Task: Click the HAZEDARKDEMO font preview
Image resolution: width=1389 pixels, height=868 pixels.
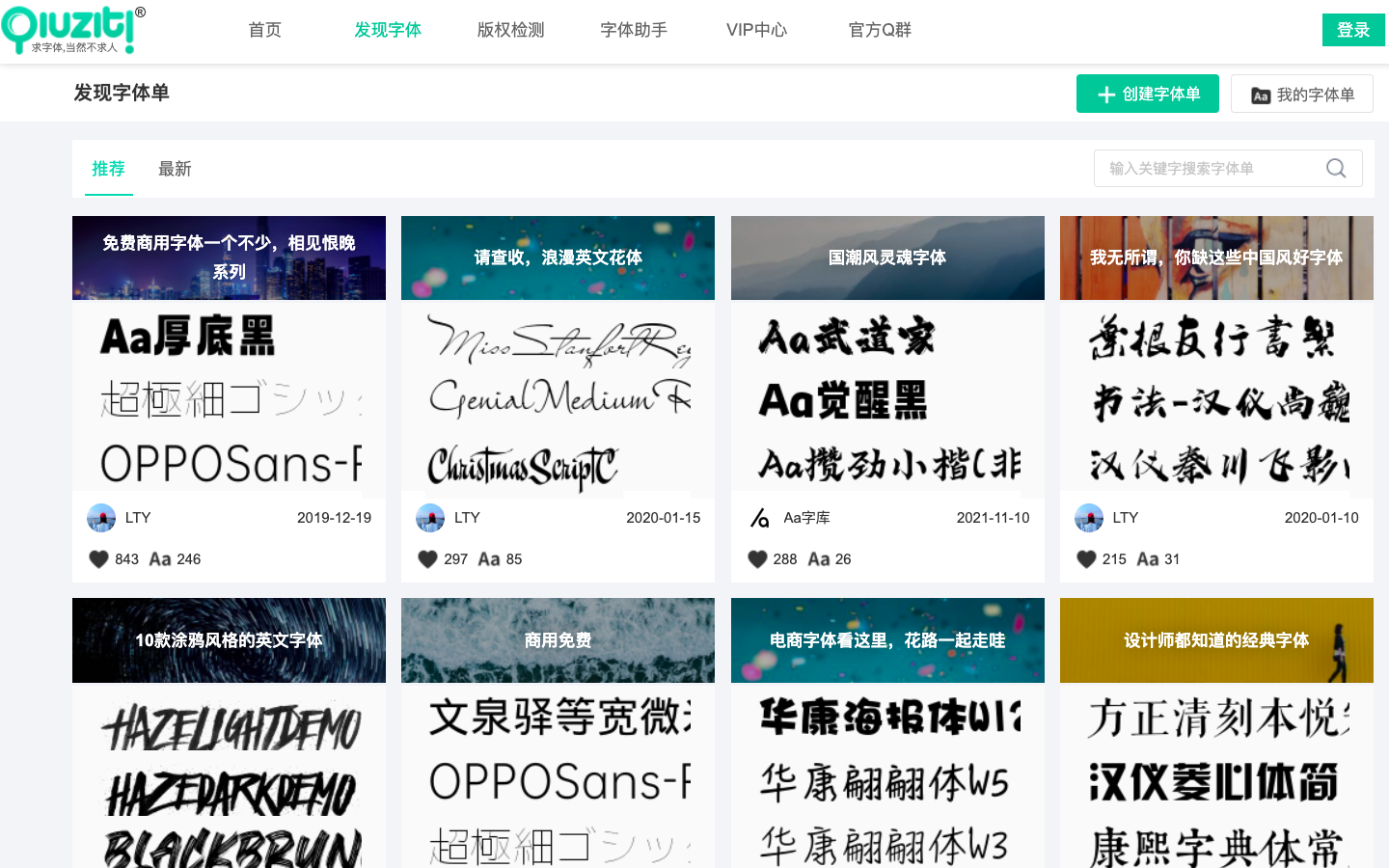Action: pos(231,793)
